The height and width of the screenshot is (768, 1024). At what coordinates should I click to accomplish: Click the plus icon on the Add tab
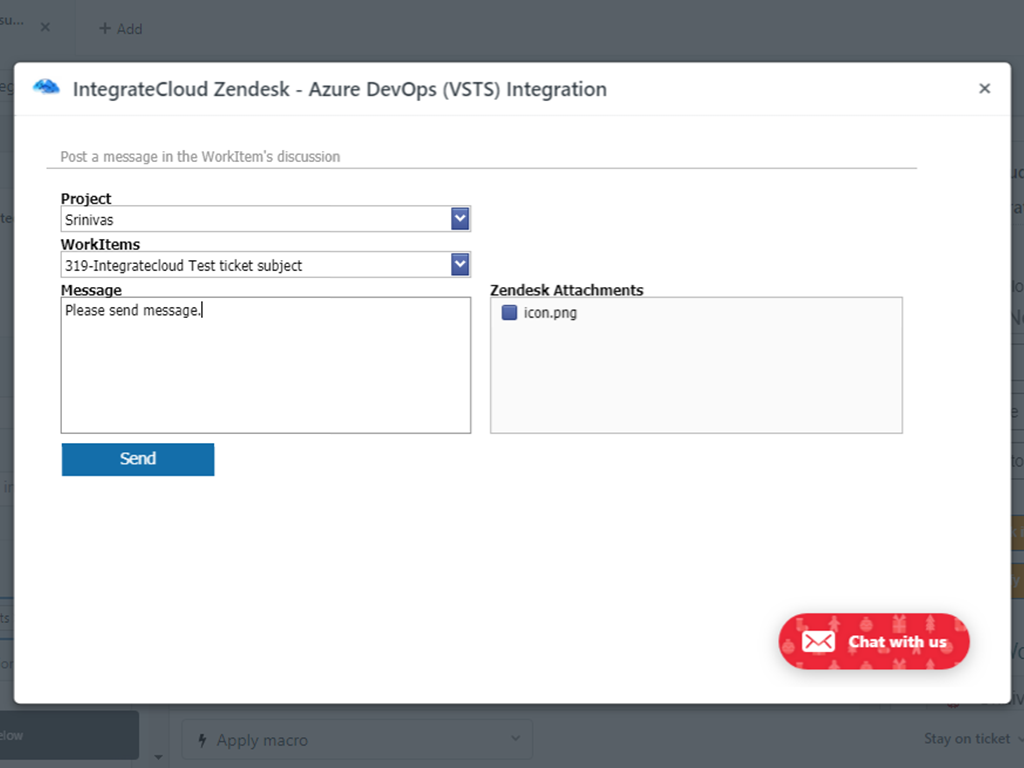coord(105,29)
